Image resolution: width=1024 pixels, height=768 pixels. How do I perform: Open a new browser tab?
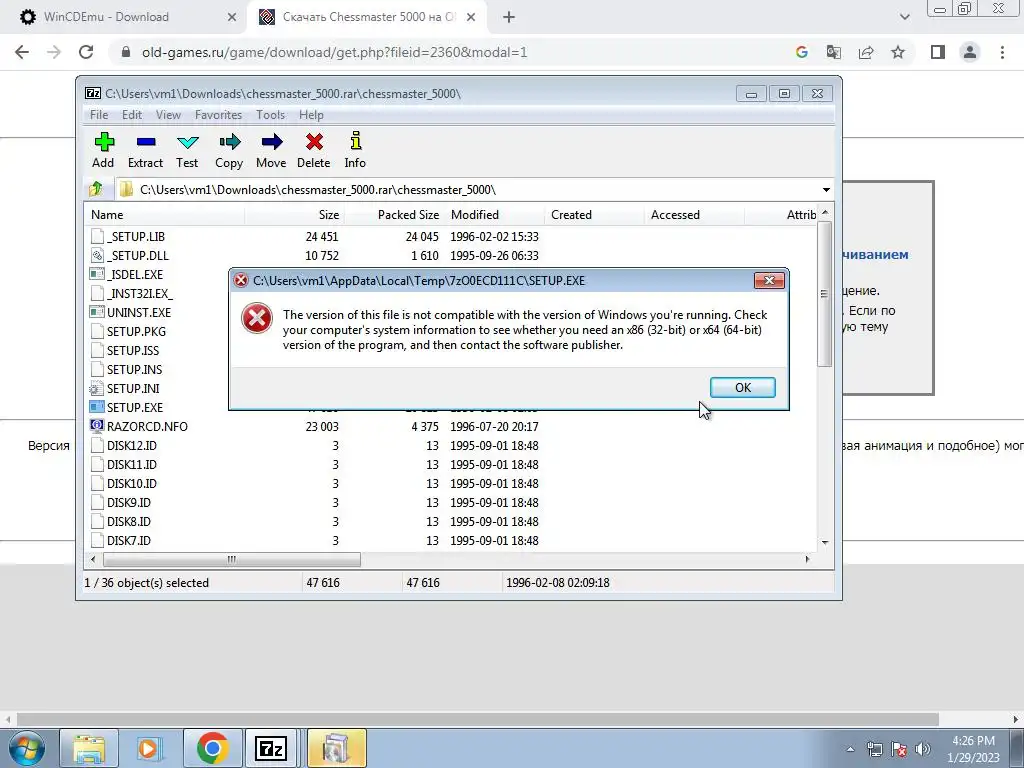pyautogui.click(x=509, y=18)
